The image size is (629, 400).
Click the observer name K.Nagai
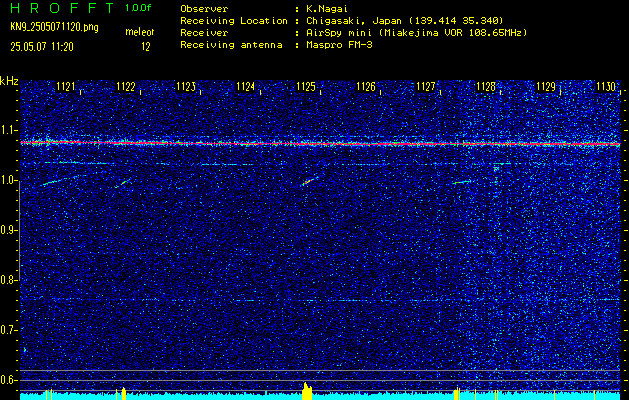click(x=325, y=9)
